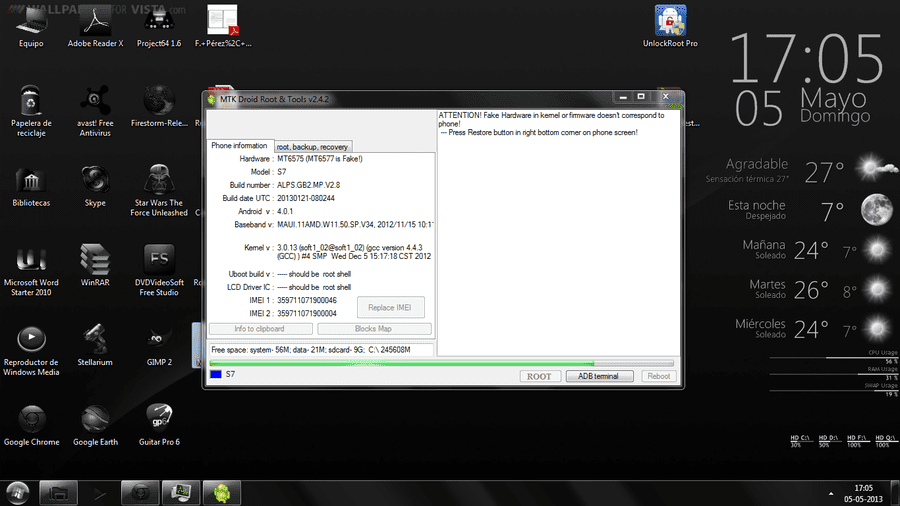Click the 17:05 clock widget
The image size is (900, 506).
click(x=806, y=59)
